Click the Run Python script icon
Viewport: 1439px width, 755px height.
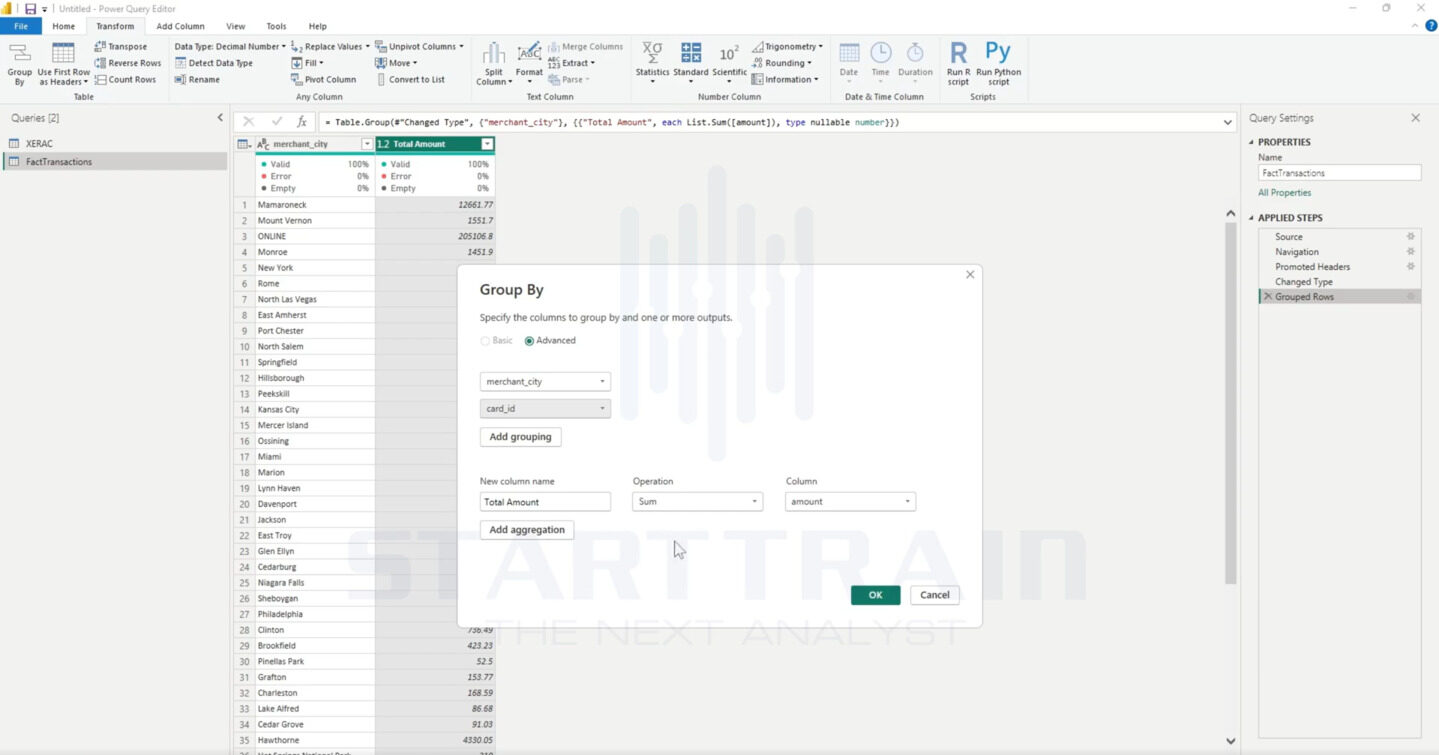(x=998, y=64)
